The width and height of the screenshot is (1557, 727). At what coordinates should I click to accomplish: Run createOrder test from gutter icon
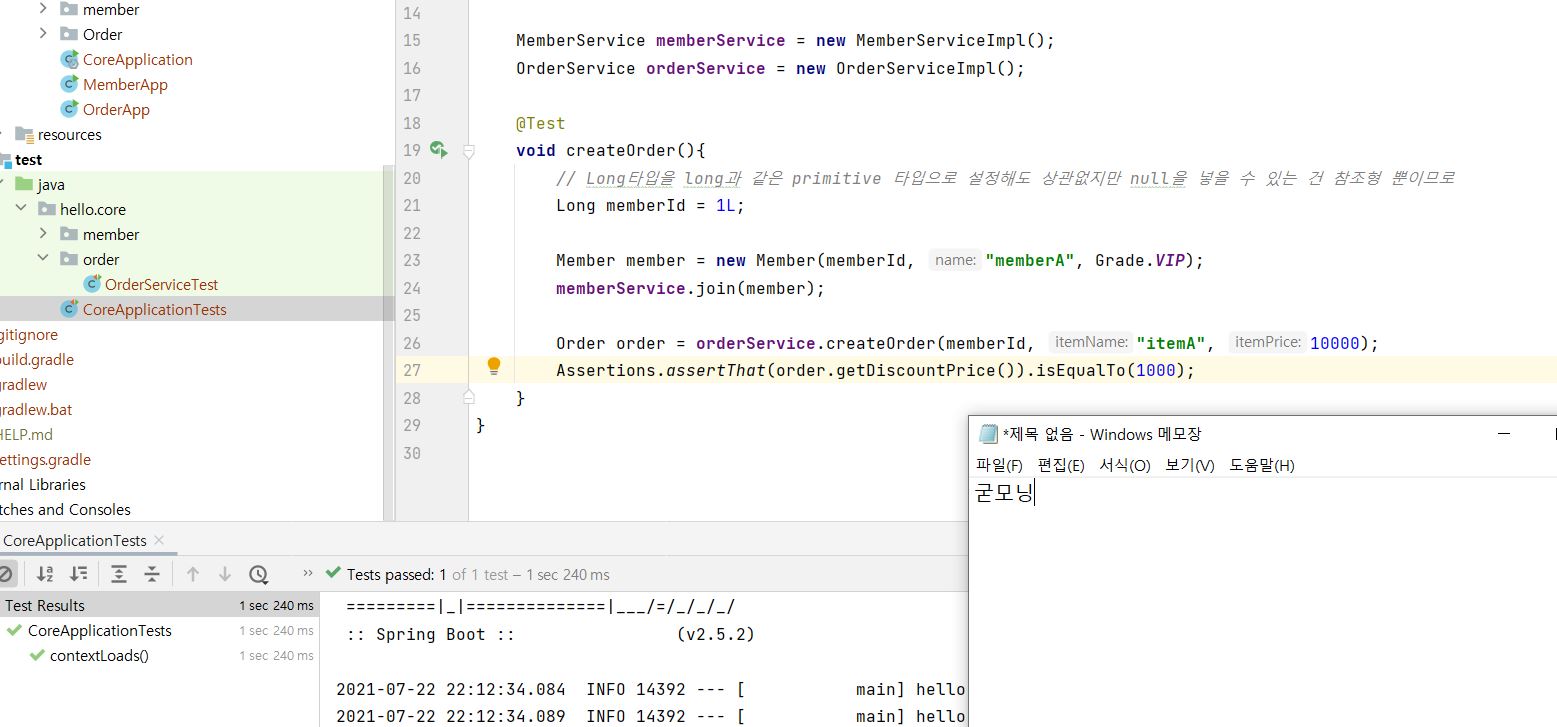click(x=438, y=150)
